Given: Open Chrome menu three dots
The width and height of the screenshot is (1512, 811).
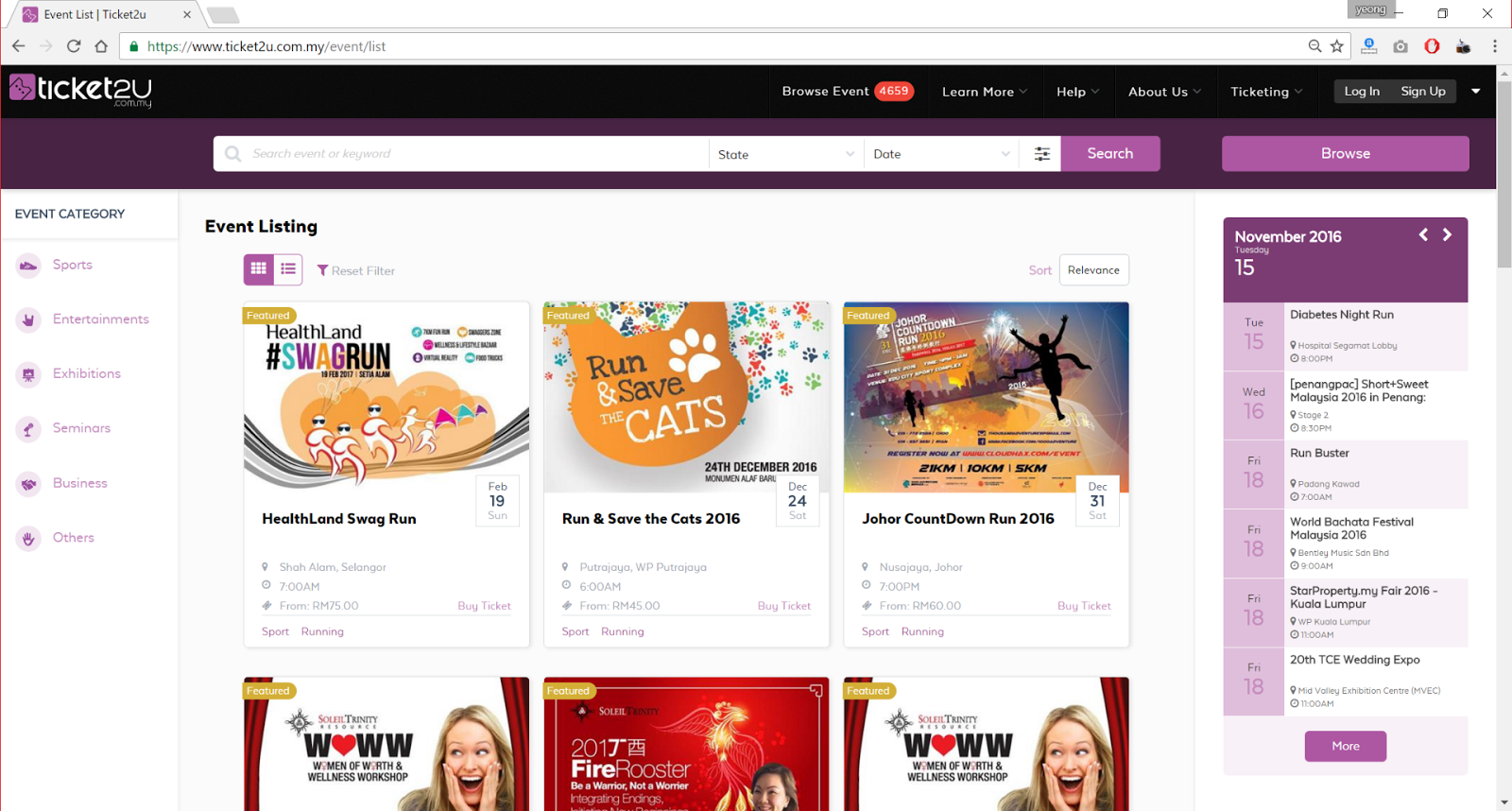Looking at the screenshot, I should pos(1495,46).
